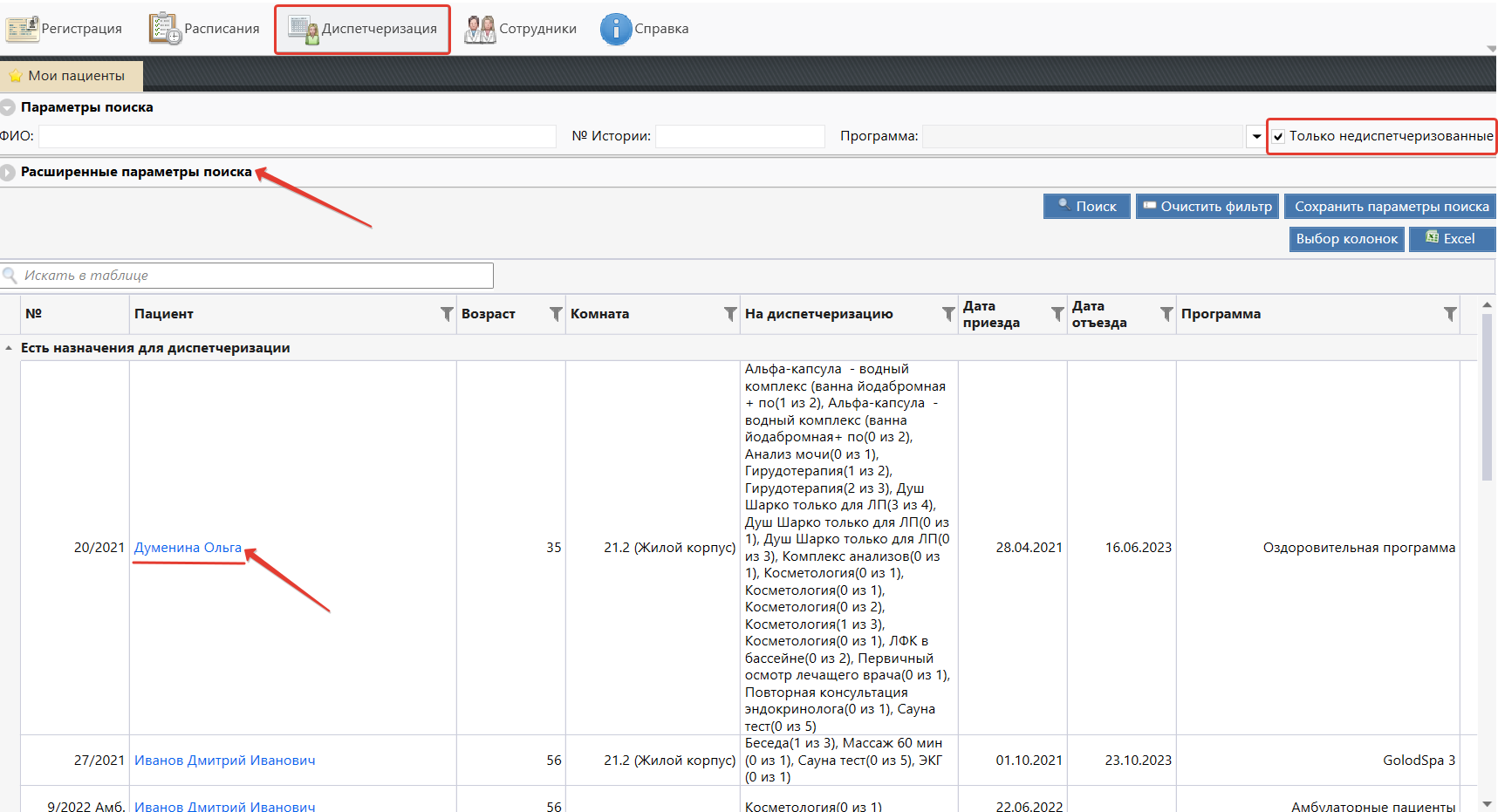Click the table's vertical scrollbar thumb
1498x812 pixels.
1488,397
